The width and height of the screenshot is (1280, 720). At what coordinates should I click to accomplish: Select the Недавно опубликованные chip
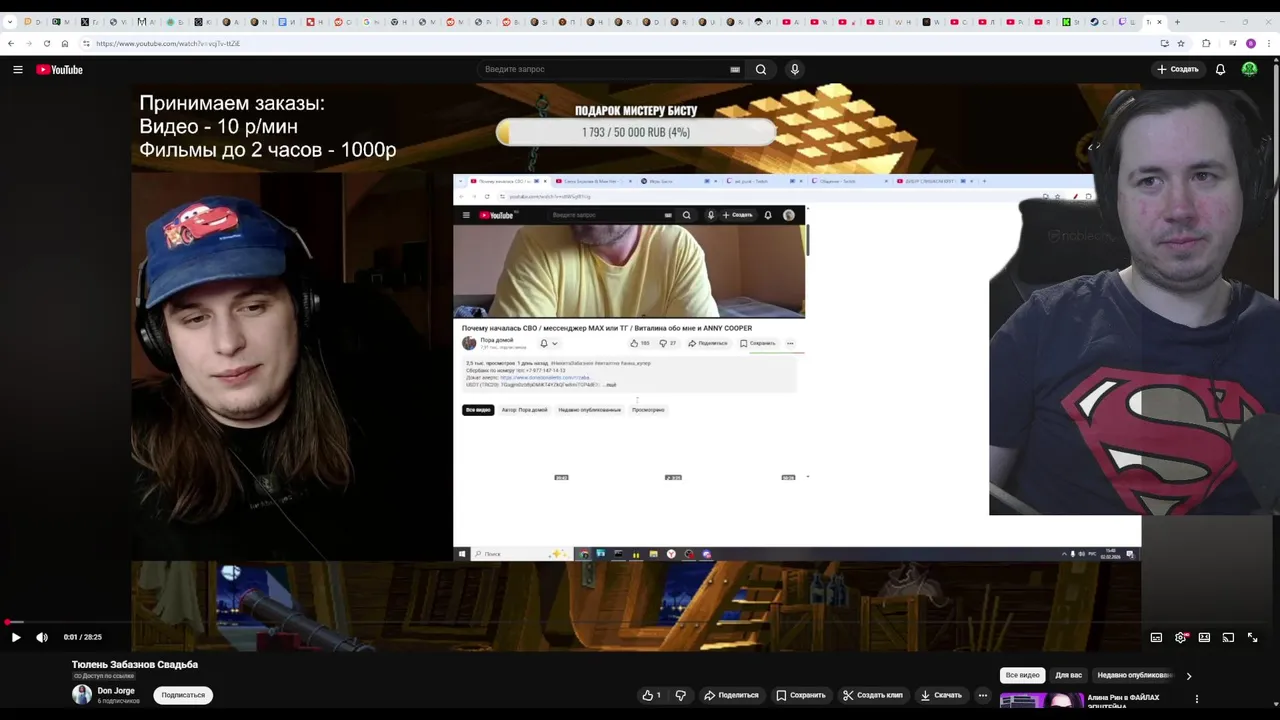tap(1134, 675)
